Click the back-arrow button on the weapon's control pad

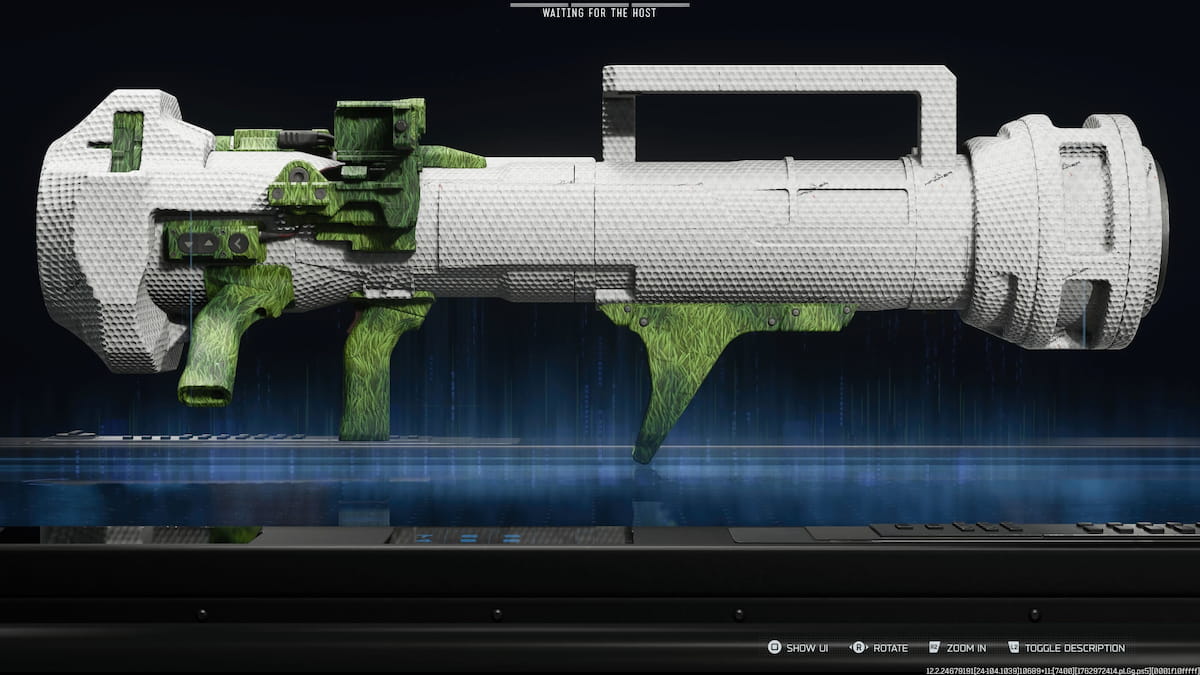click(238, 243)
